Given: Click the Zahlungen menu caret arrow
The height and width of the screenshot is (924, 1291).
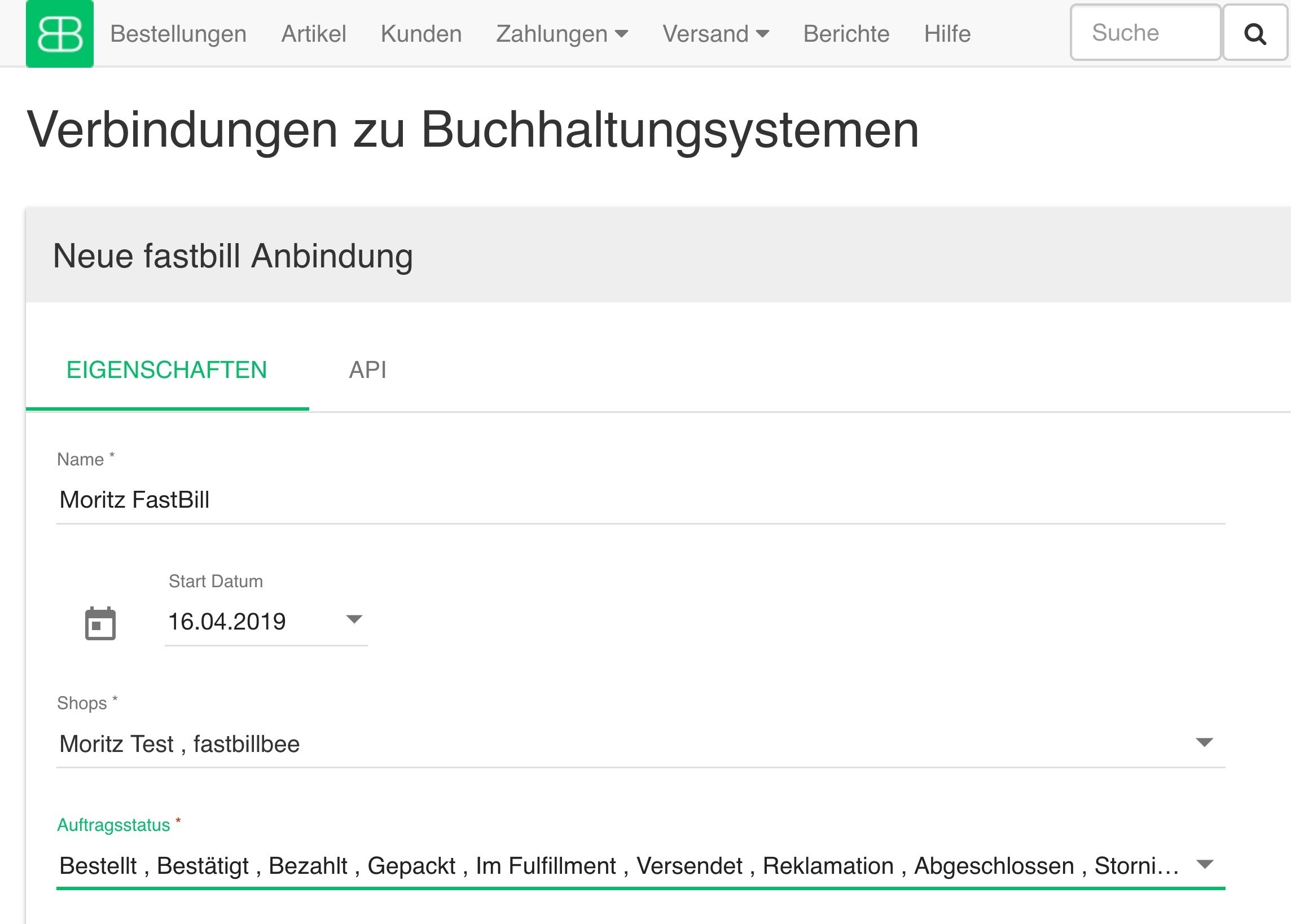Looking at the screenshot, I should pyautogui.click(x=621, y=34).
